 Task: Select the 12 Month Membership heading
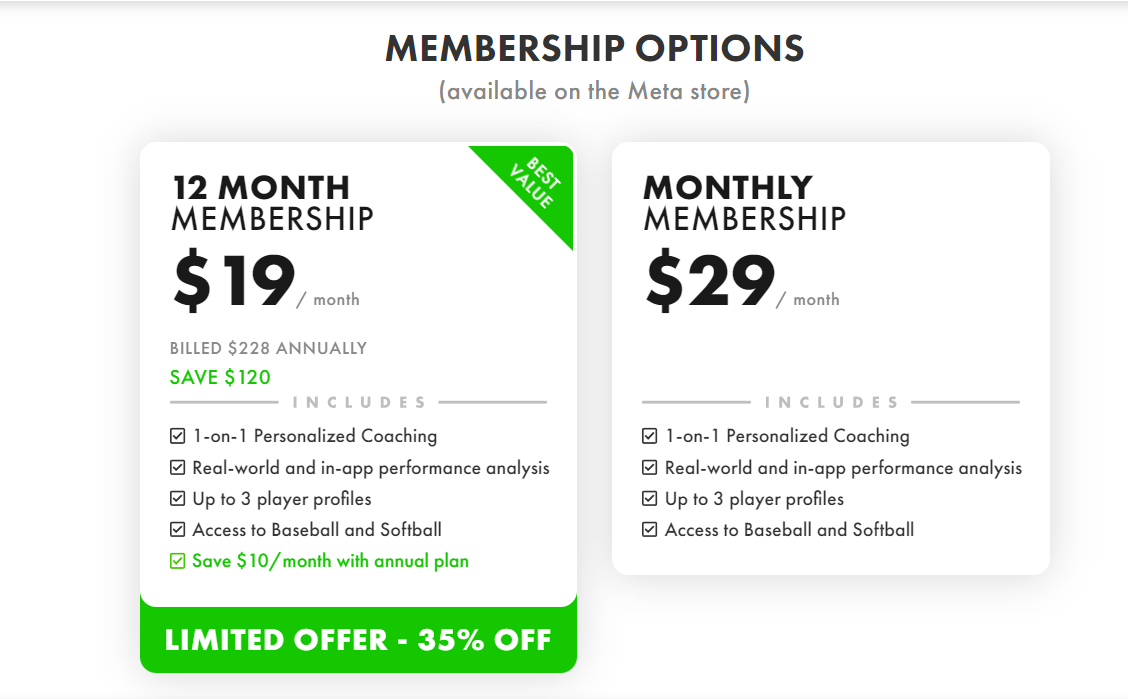pos(272,202)
